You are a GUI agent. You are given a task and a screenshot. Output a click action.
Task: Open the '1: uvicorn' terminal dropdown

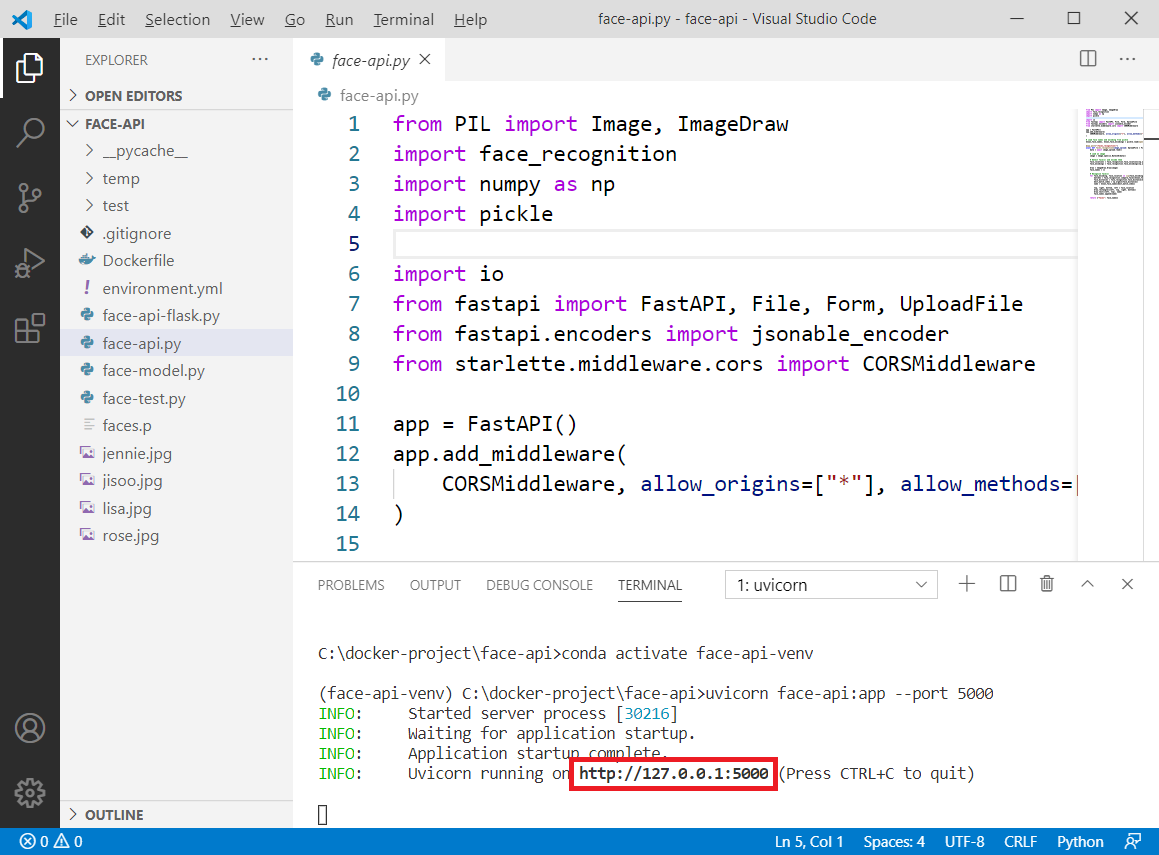[x=830, y=583]
